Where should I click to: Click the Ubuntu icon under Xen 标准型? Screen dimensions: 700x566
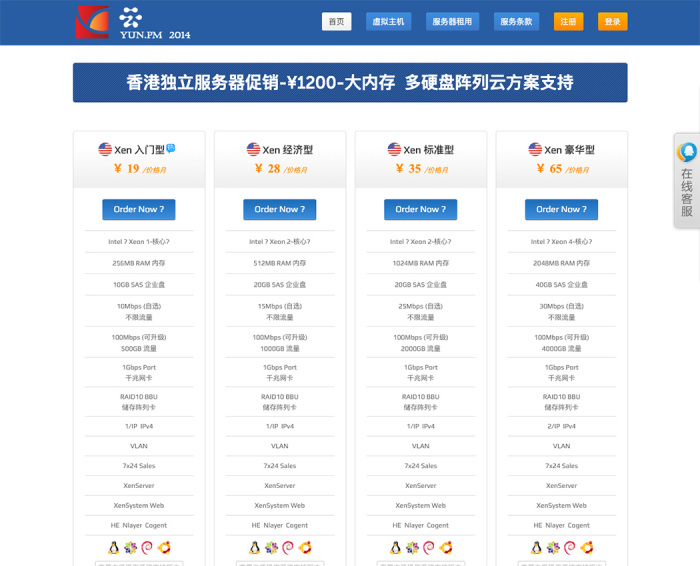coord(446,547)
